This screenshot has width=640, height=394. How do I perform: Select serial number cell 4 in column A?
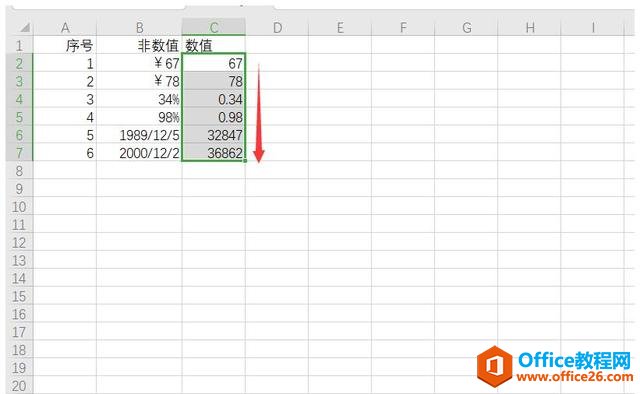click(65, 117)
